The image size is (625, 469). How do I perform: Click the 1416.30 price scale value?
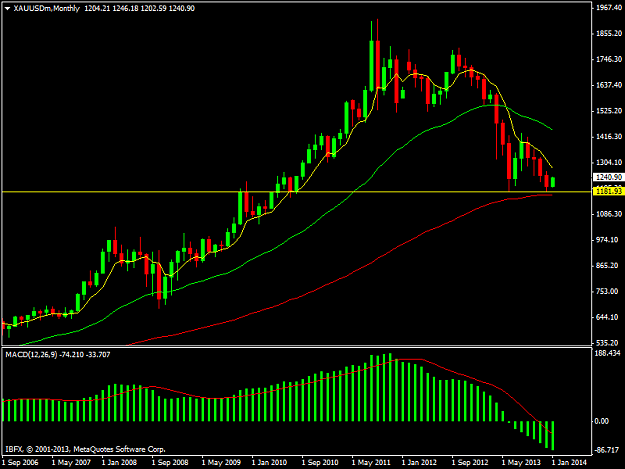pyautogui.click(x=609, y=137)
